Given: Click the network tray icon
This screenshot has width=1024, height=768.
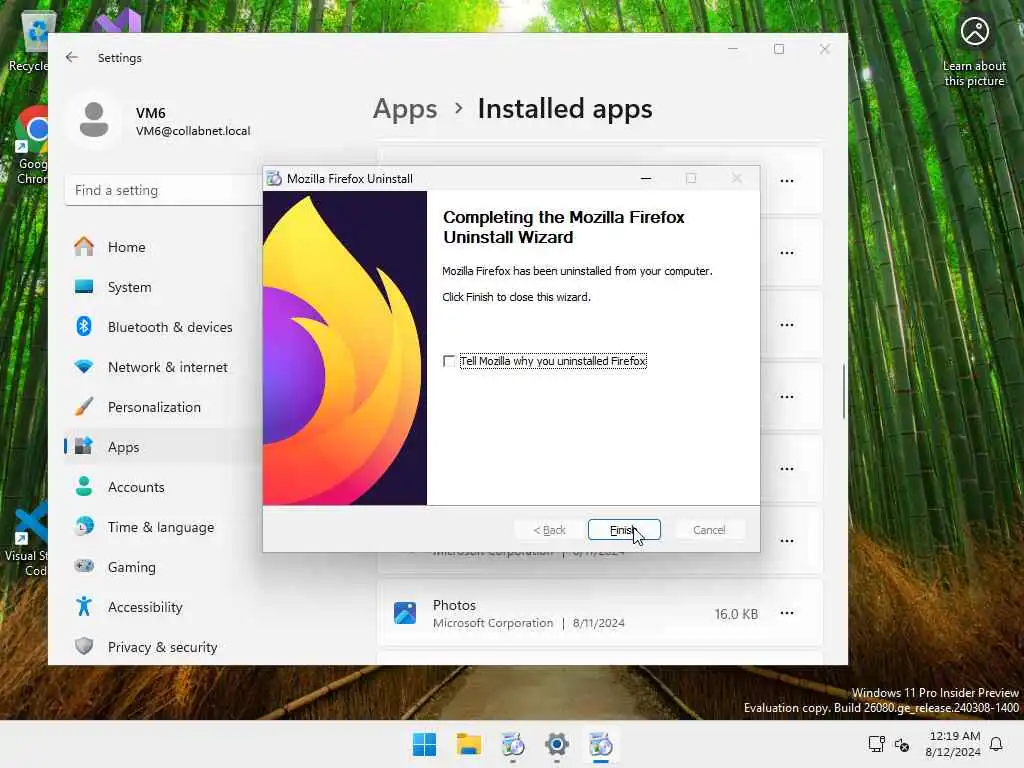Looking at the screenshot, I should point(876,744).
